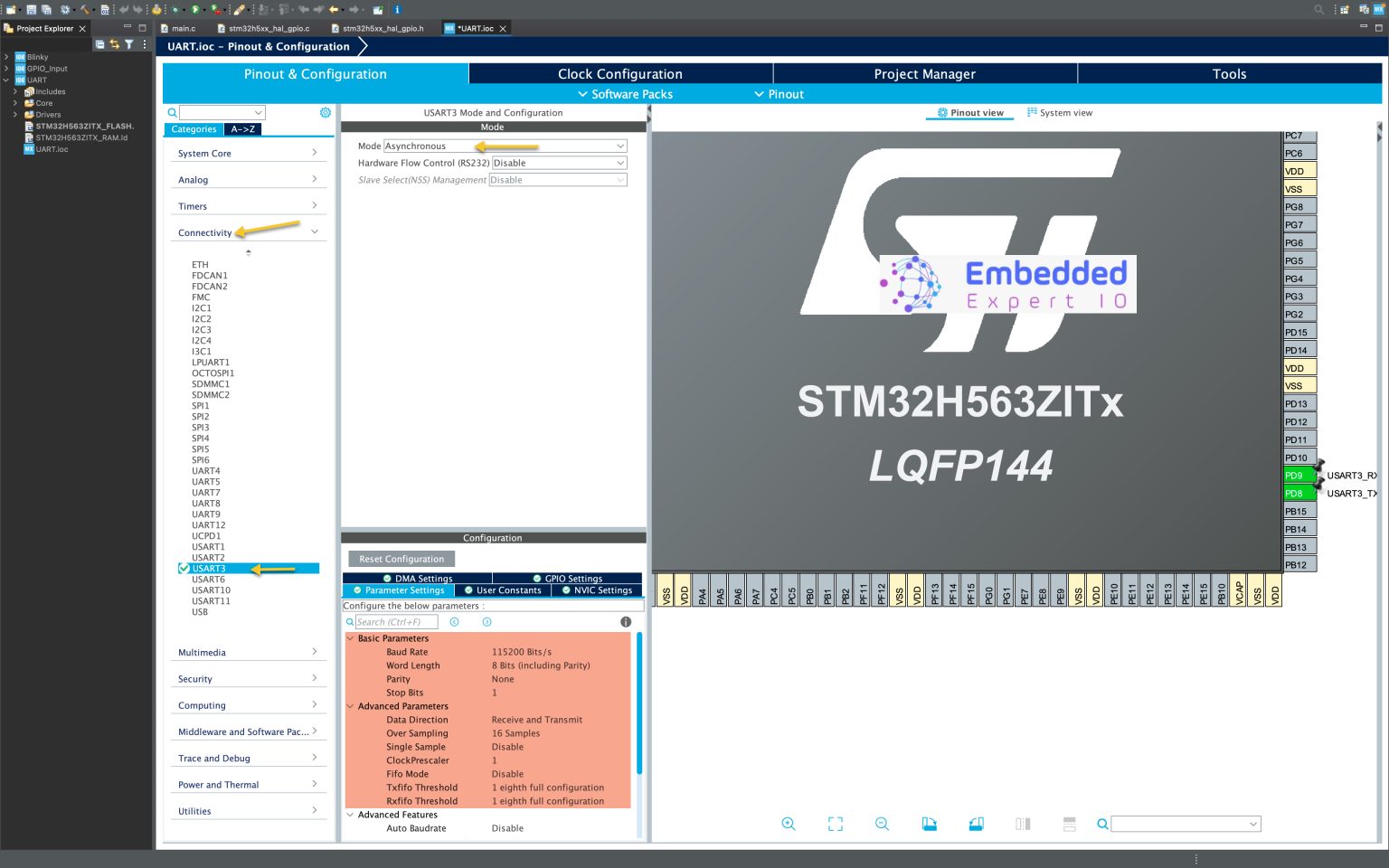Open the pin search dropdown below pinout
1389x868 pixels.
(x=1253, y=824)
